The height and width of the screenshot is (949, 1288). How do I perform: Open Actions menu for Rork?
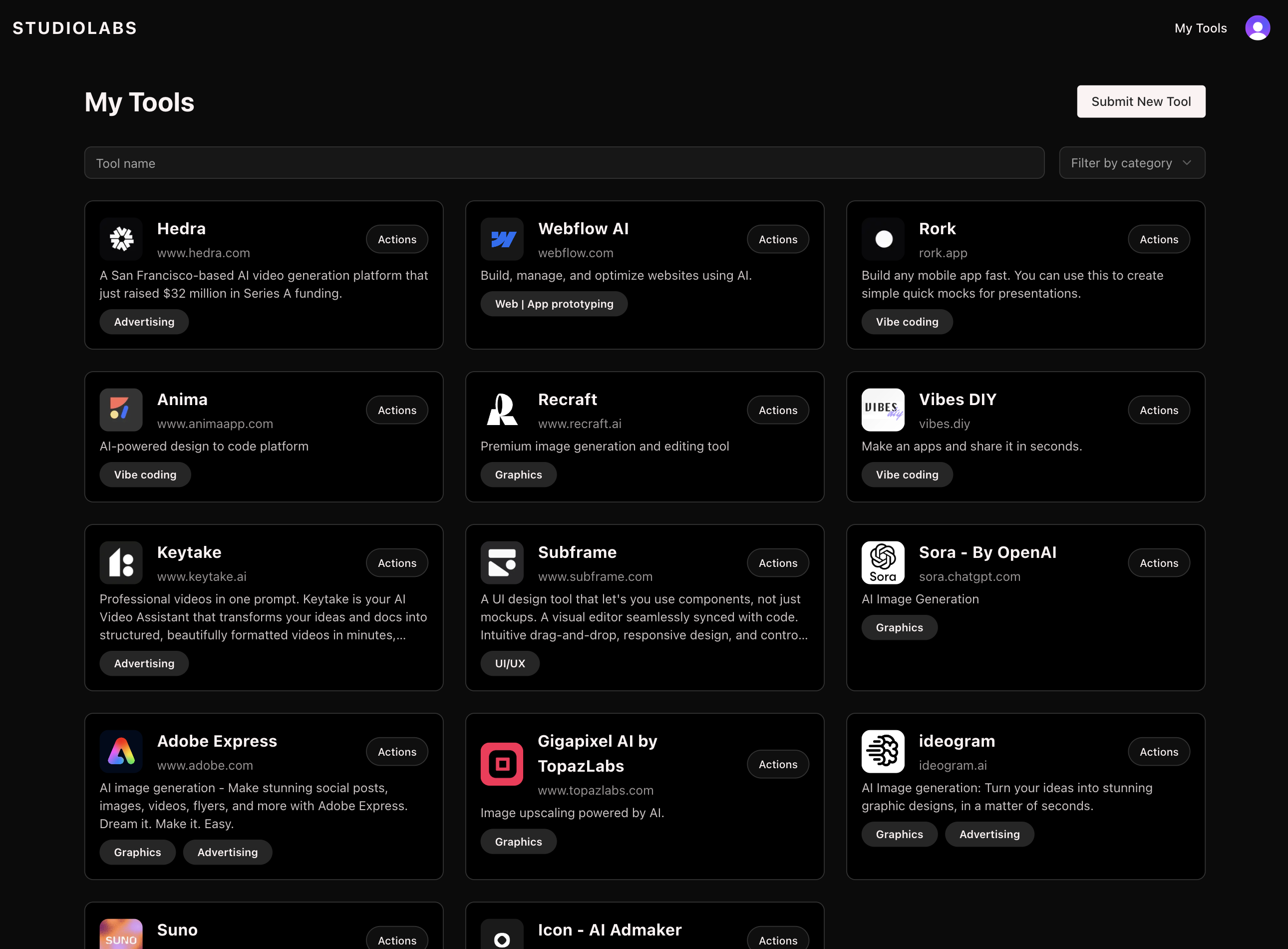[x=1158, y=240]
